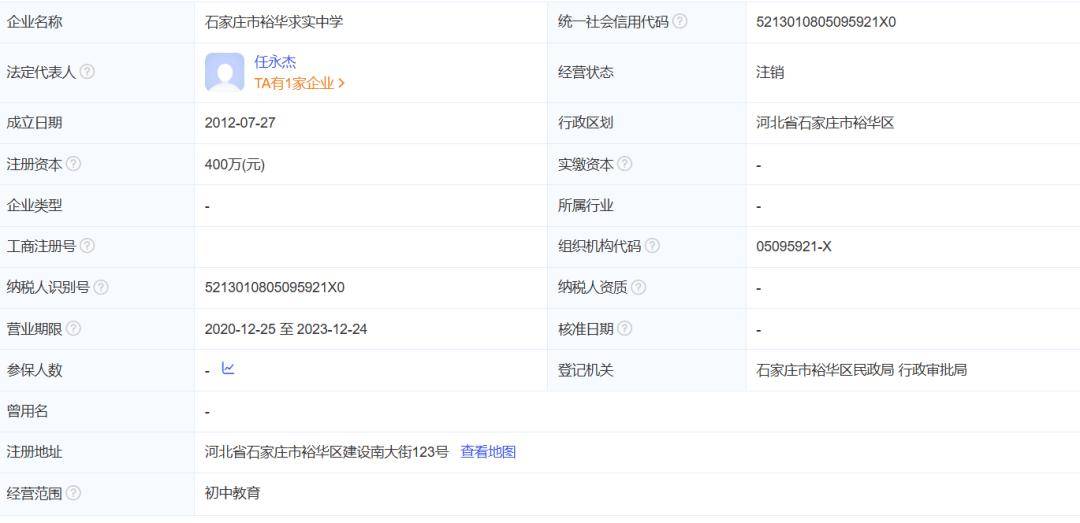Viewport: 1080px width, 523px height.
Task: Select business term 2020-12-25 至 2023-12-24
Action: tap(286, 329)
